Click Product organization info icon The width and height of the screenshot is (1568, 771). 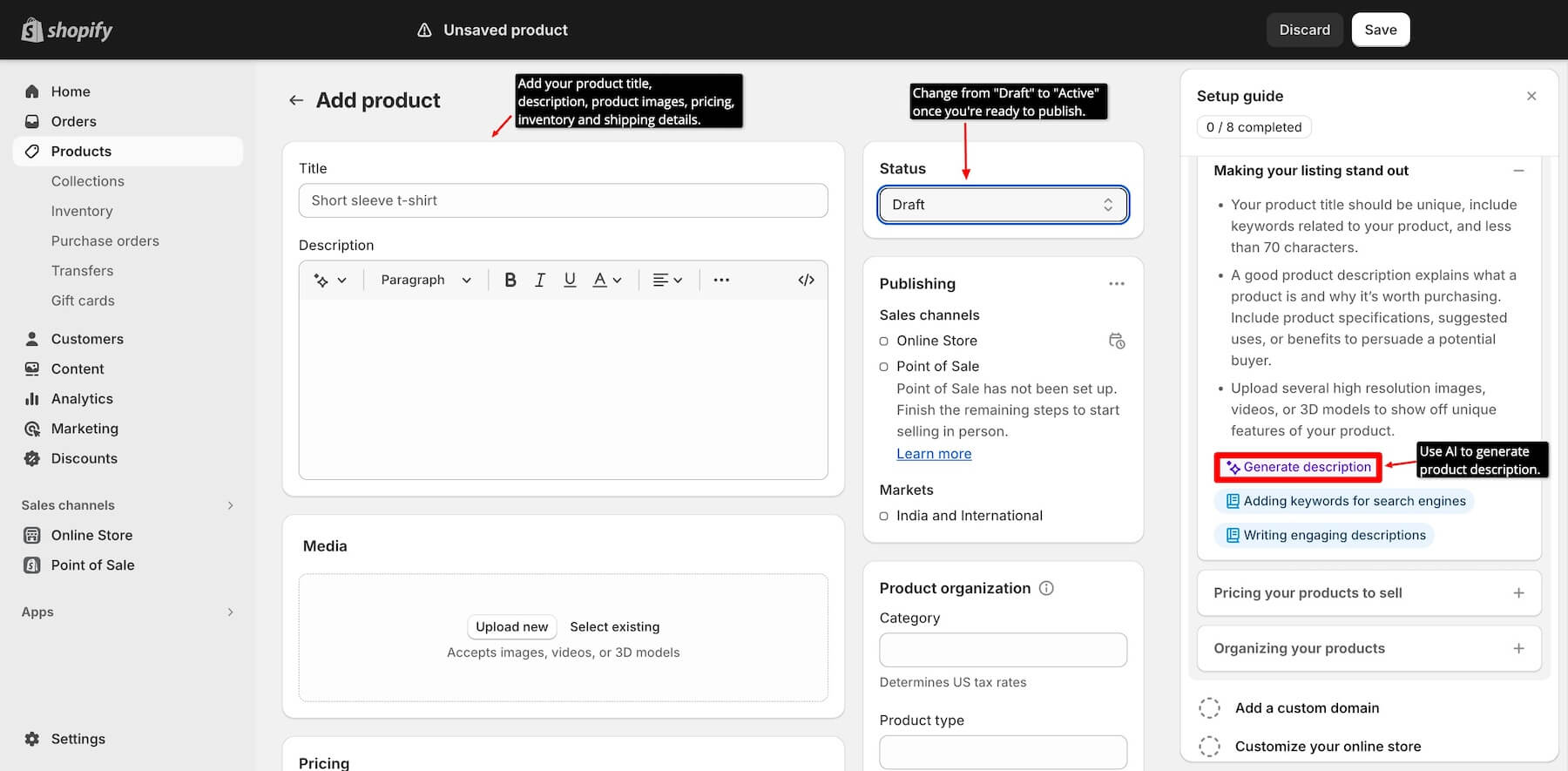pos(1046,588)
